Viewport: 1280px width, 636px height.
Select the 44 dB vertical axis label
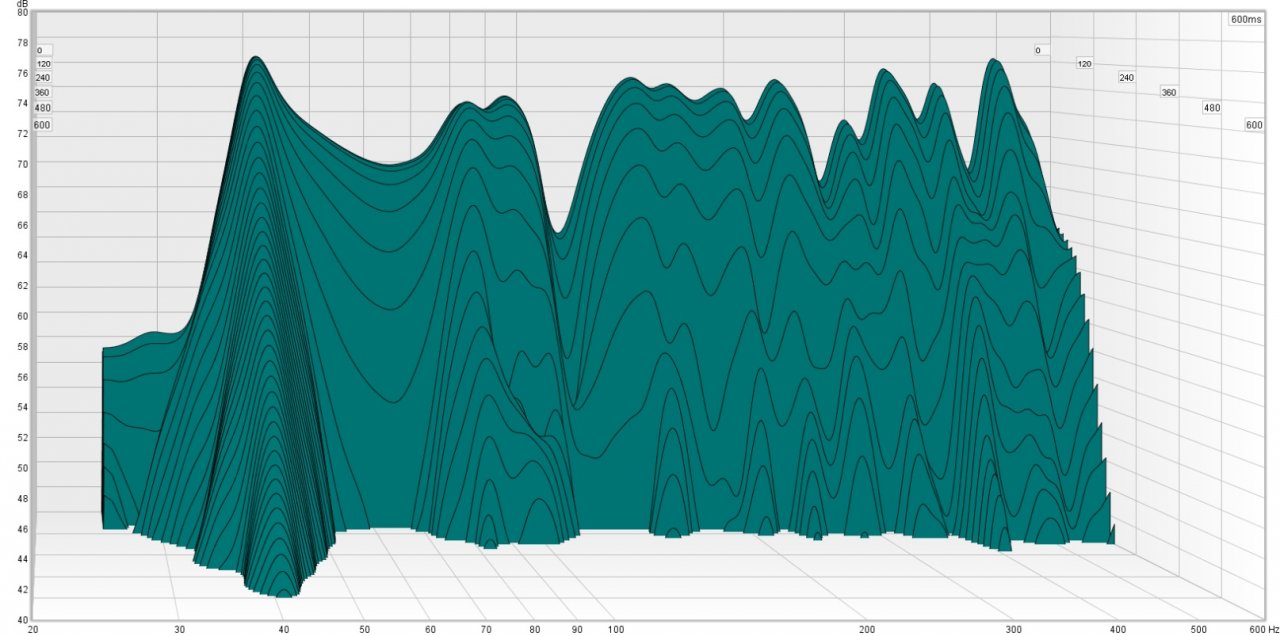pyautogui.click(x=22, y=558)
